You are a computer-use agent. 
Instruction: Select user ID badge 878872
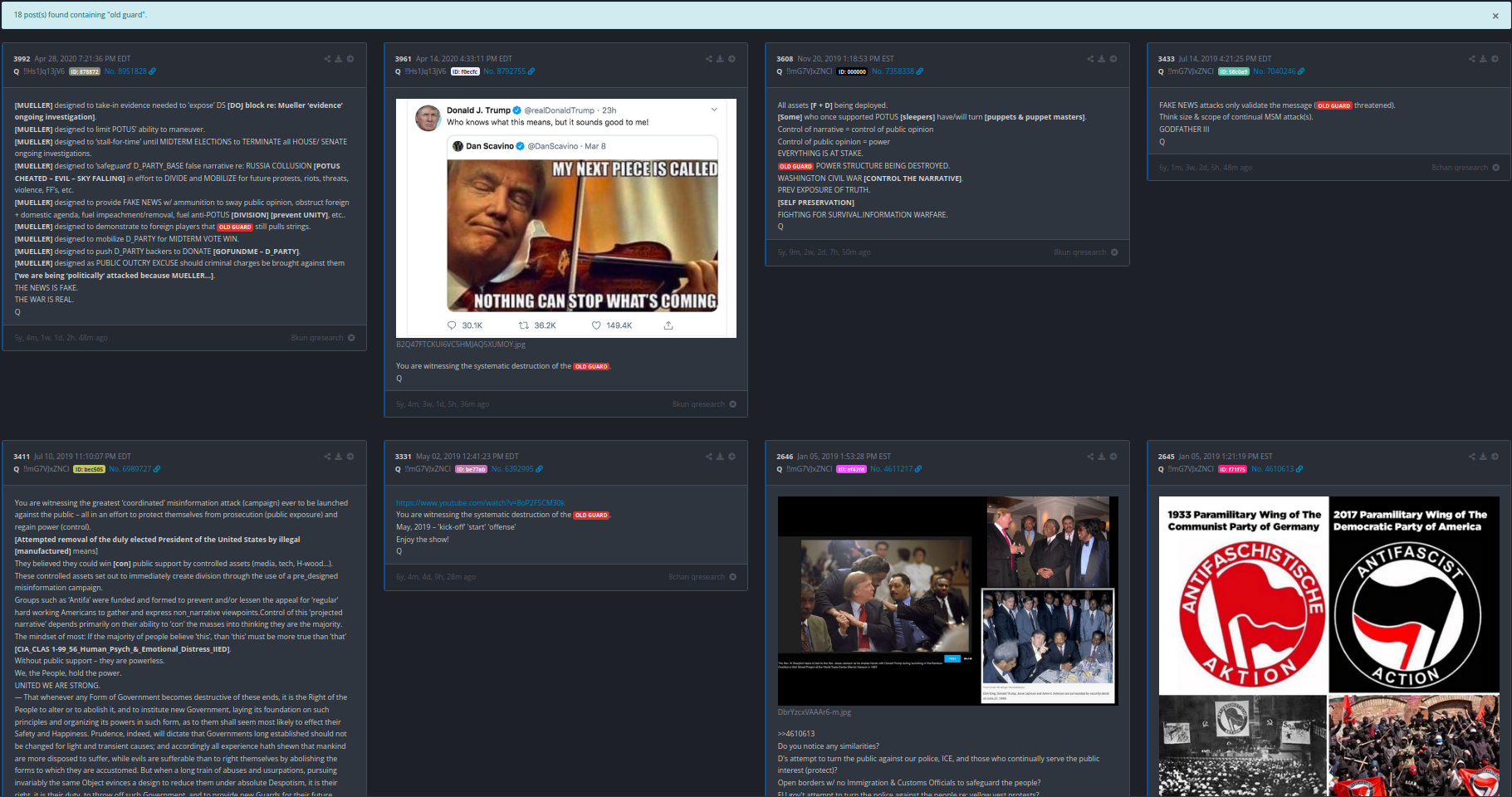point(85,71)
